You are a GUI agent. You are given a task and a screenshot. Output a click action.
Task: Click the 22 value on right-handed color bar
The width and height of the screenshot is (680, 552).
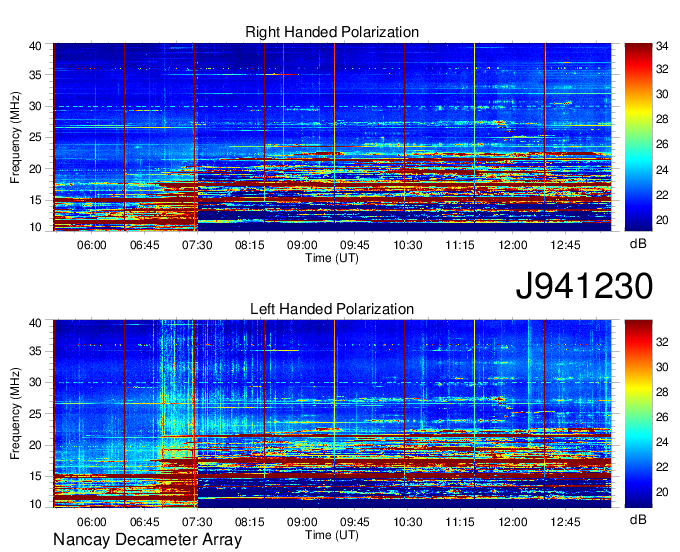click(x=662, y=195)
